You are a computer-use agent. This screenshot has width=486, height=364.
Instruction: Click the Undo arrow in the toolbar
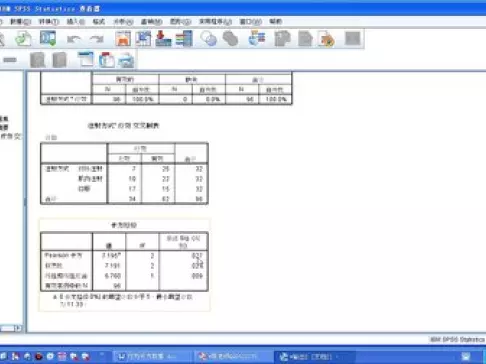pos(73,39)
